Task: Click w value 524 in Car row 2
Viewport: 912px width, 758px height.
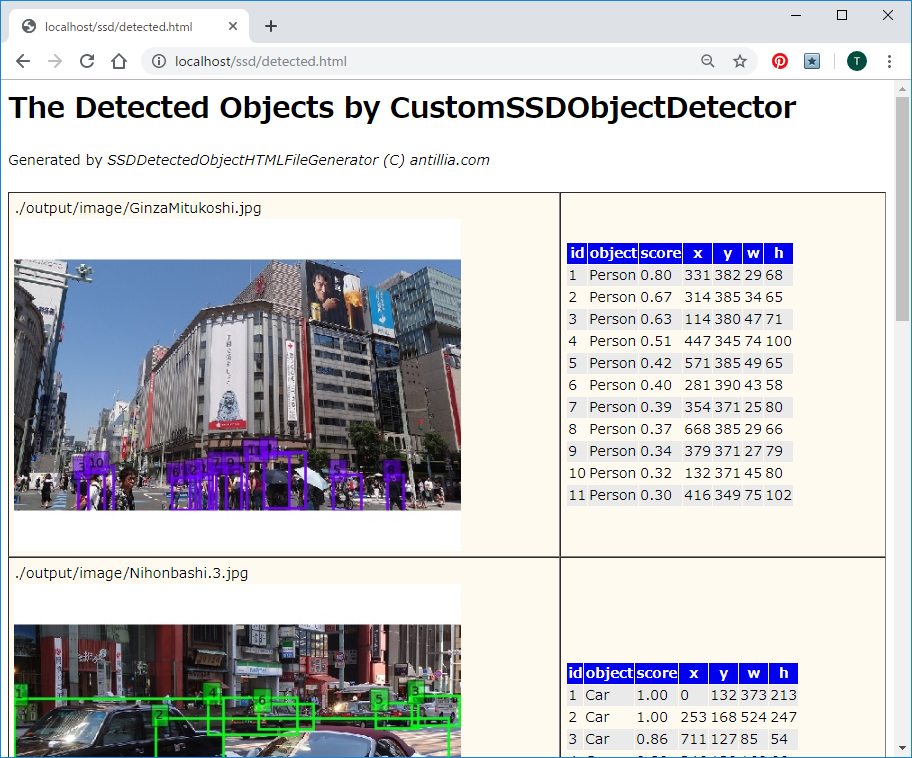Action: click(754, 717)
